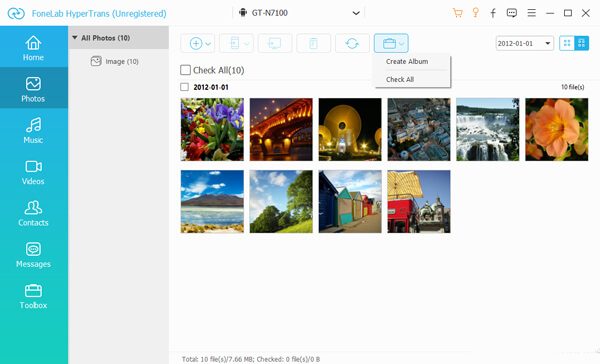Click the Refresh icon in toolbar
600x364 pixels.
pos(352,43)
